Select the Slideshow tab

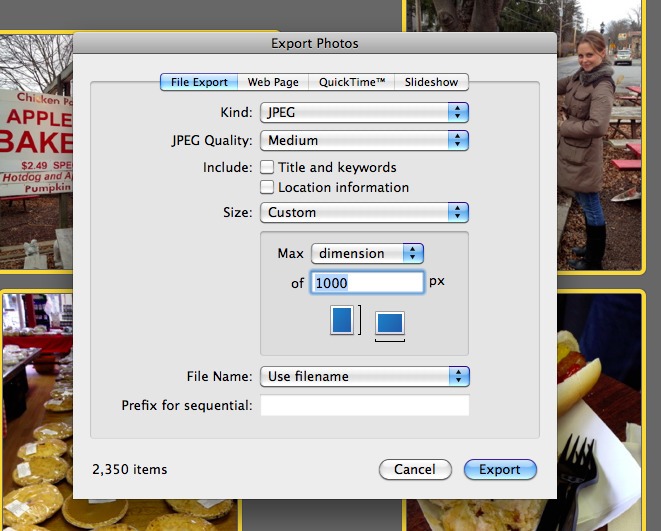tap(431, 82)
